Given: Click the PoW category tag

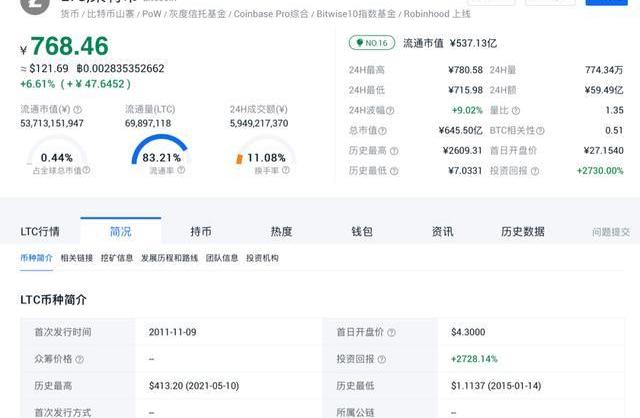Looking at the screenshot, I should [x=152, y=14].
